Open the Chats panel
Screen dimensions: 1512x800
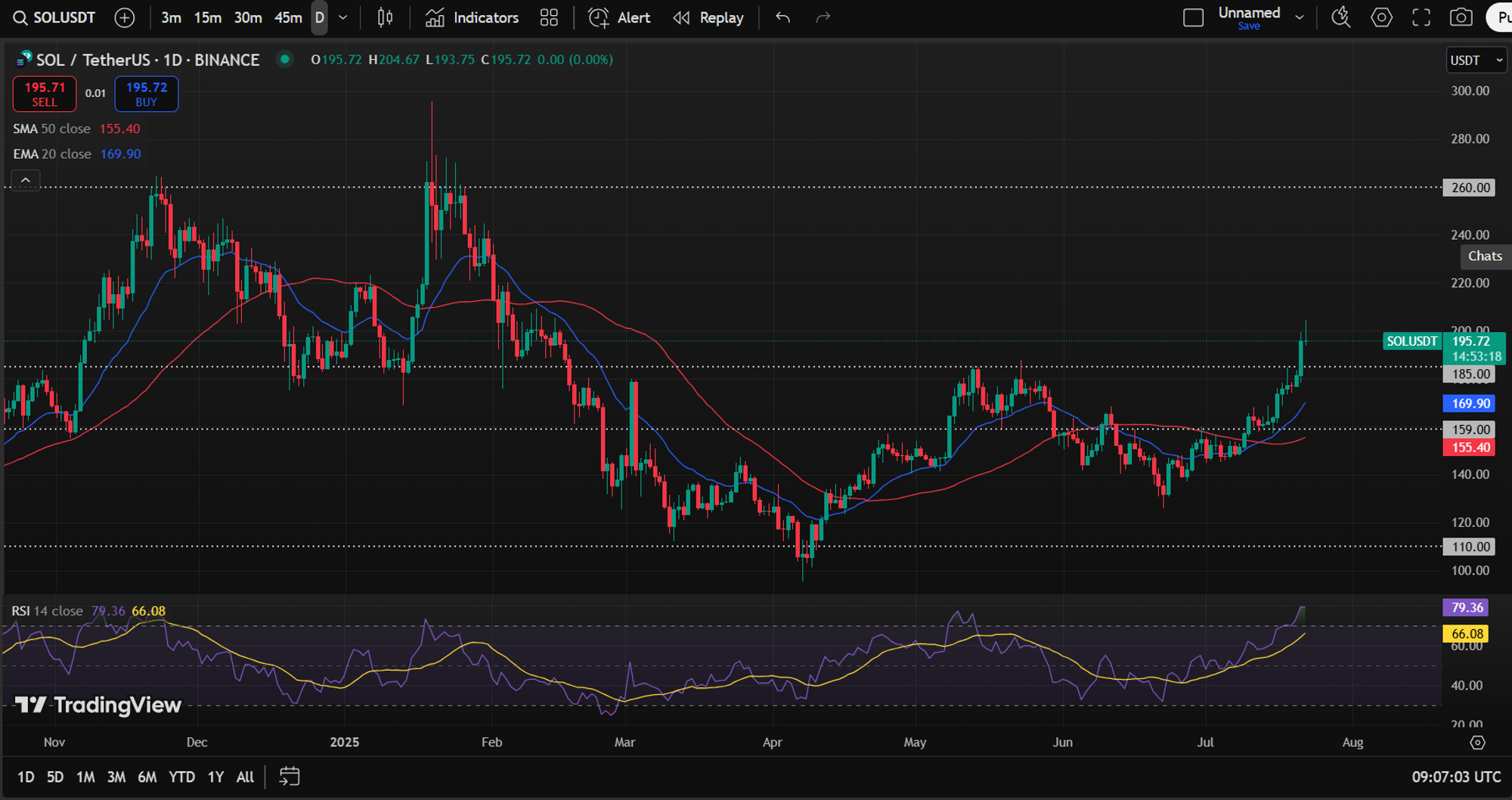(1485, 256)
